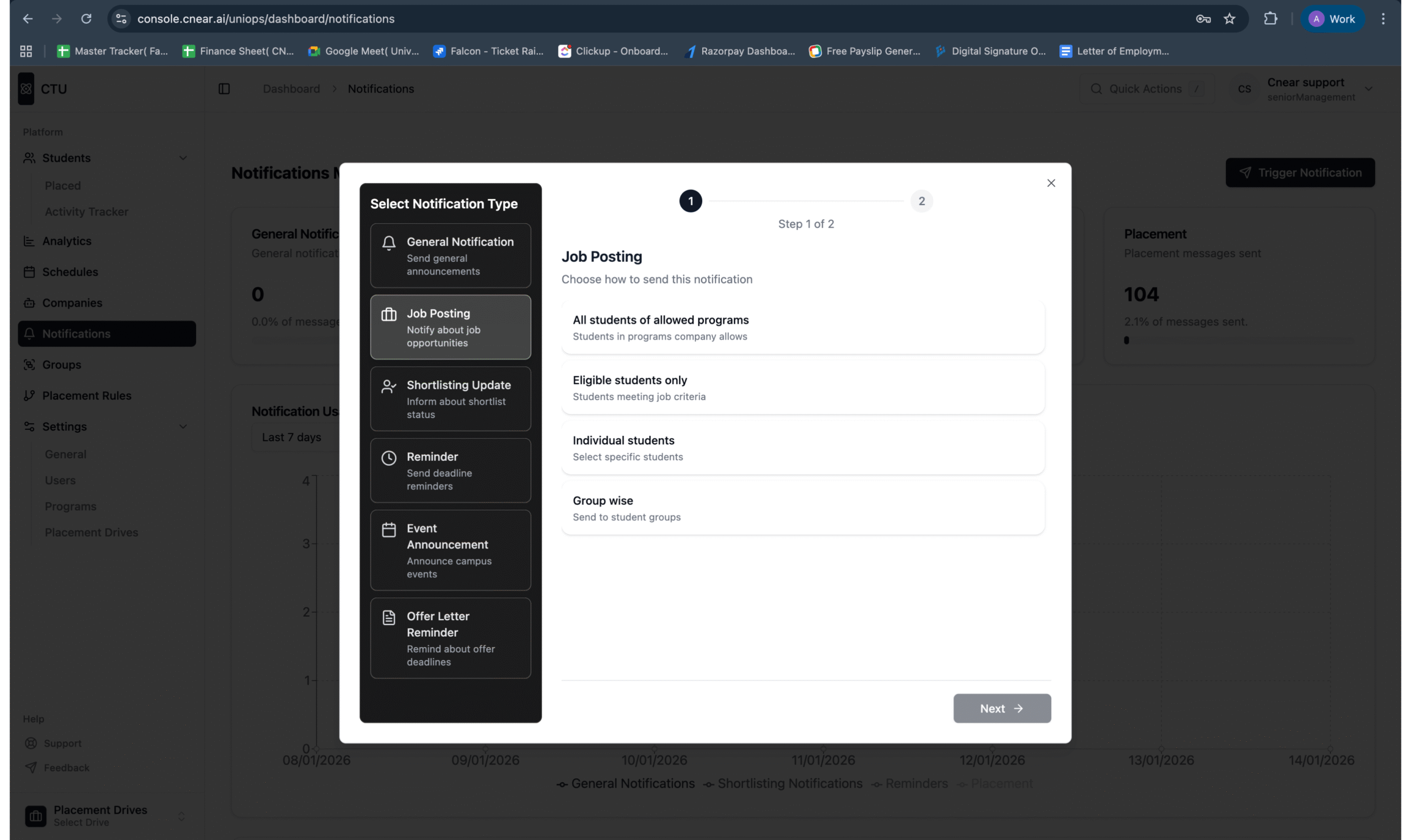
Task: Click the briefcase icon for Job Posting
Action: click(x=389, y=315)
